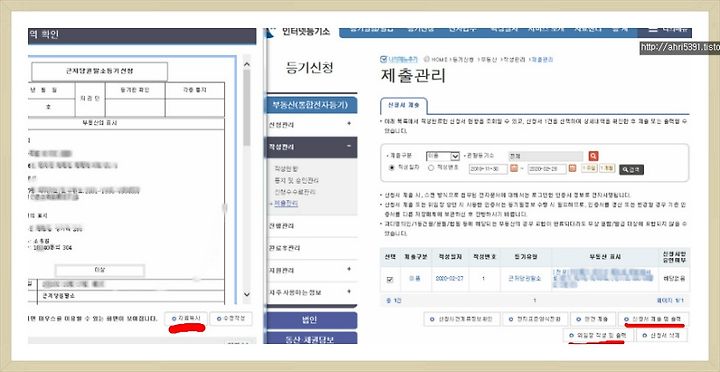Open the 부동산(통합전자등기) menu header
This screenshot has width=720, height=372.
[311, 105]
